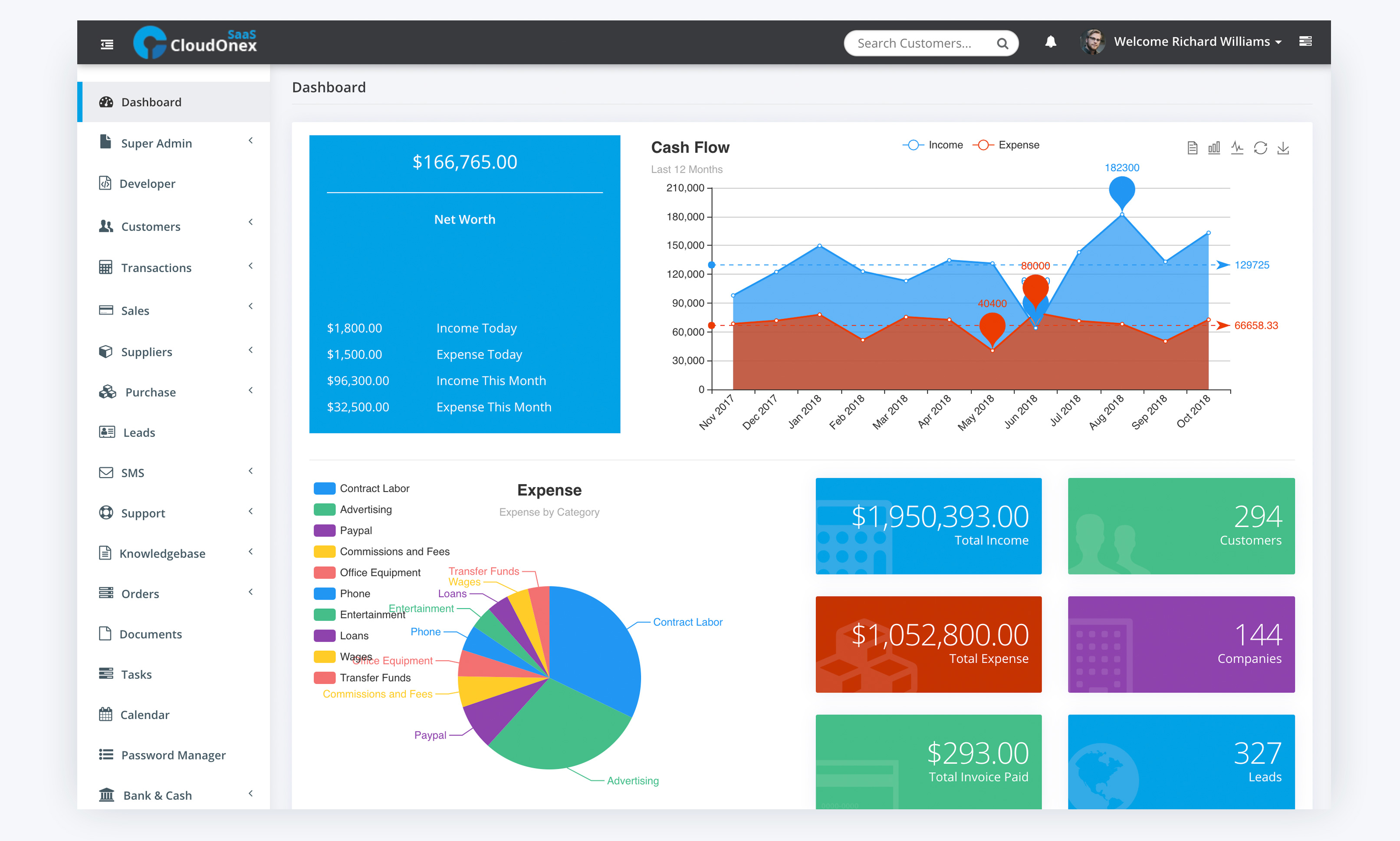Select Password Manager in the sidebar
Screen dimensions: 1400x841
[x=173, y=755]
